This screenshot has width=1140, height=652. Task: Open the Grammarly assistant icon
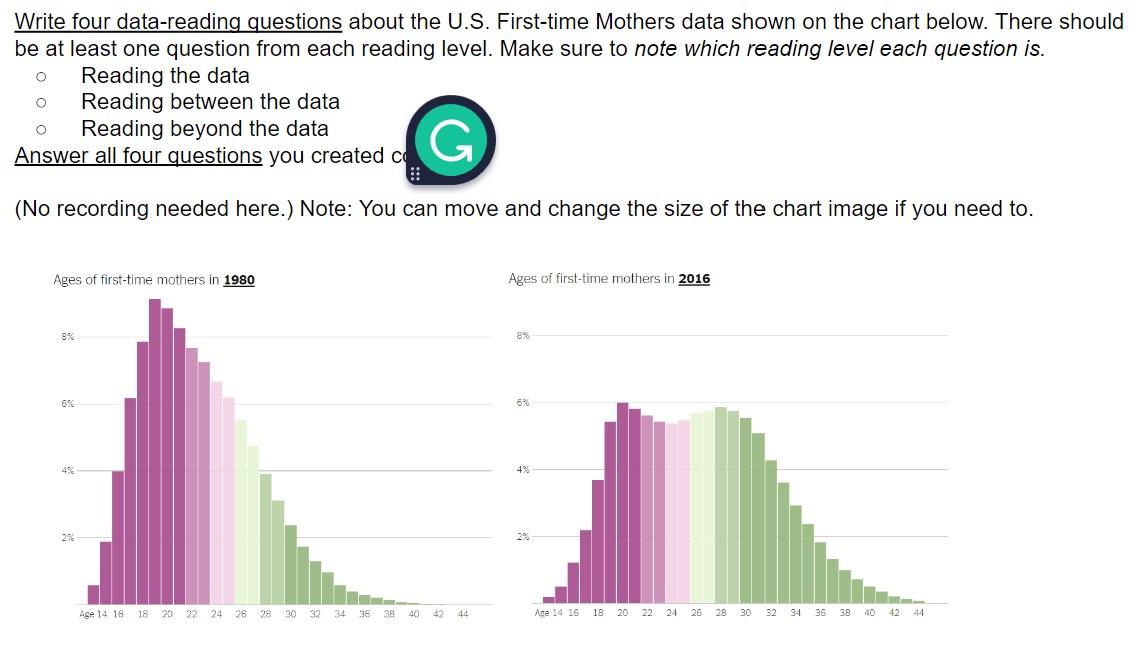(x=451, y=140)
